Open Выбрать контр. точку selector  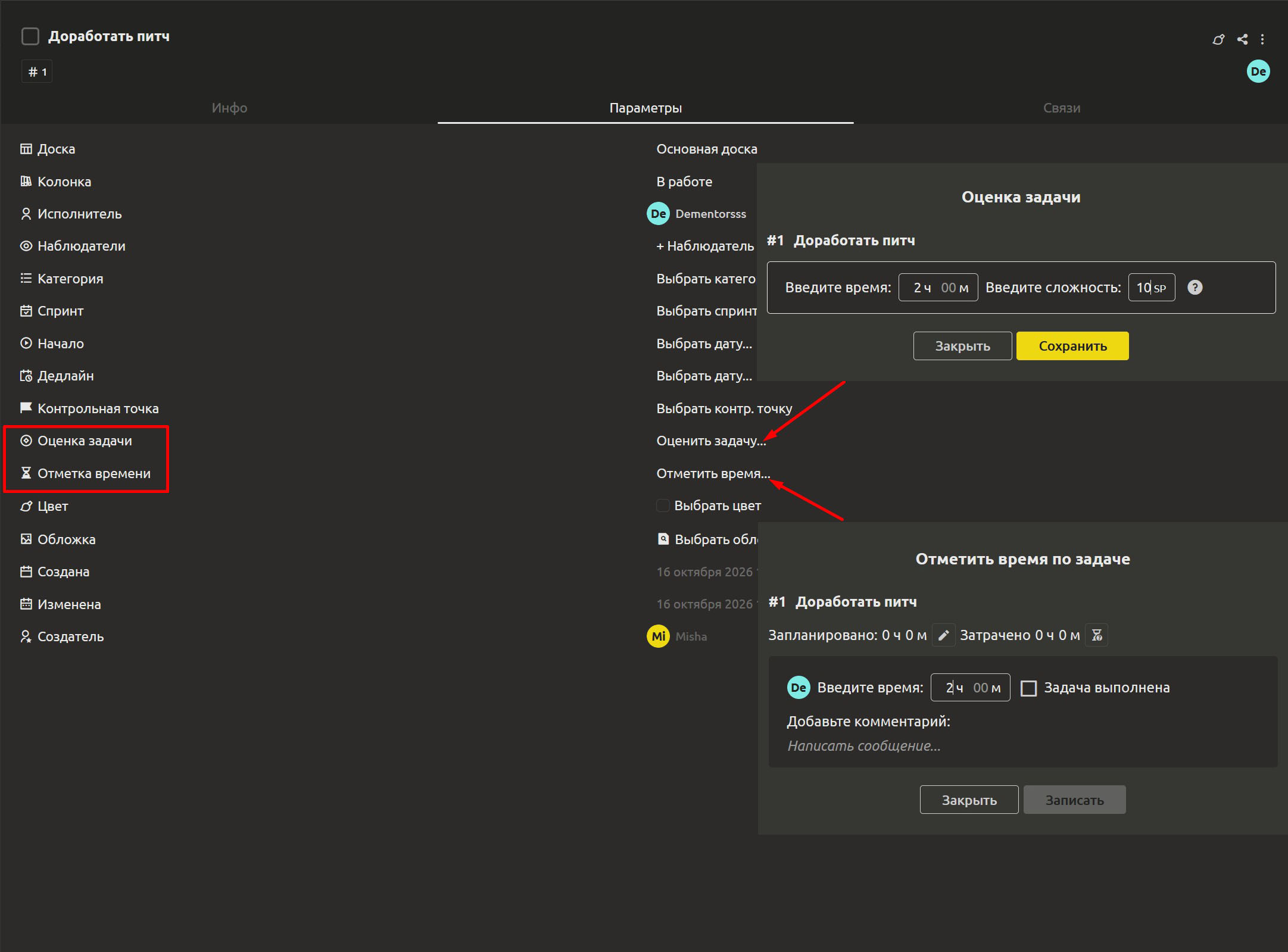[724, 408]
